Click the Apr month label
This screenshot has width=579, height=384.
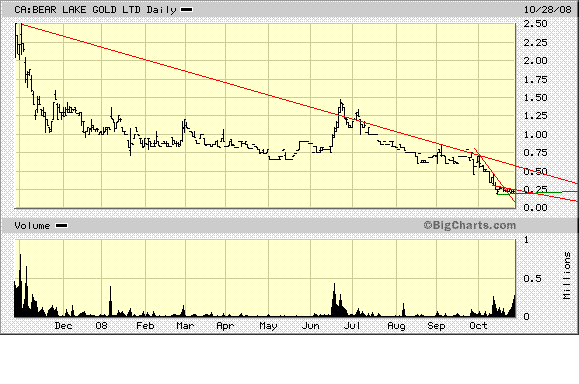pos(225,326)
